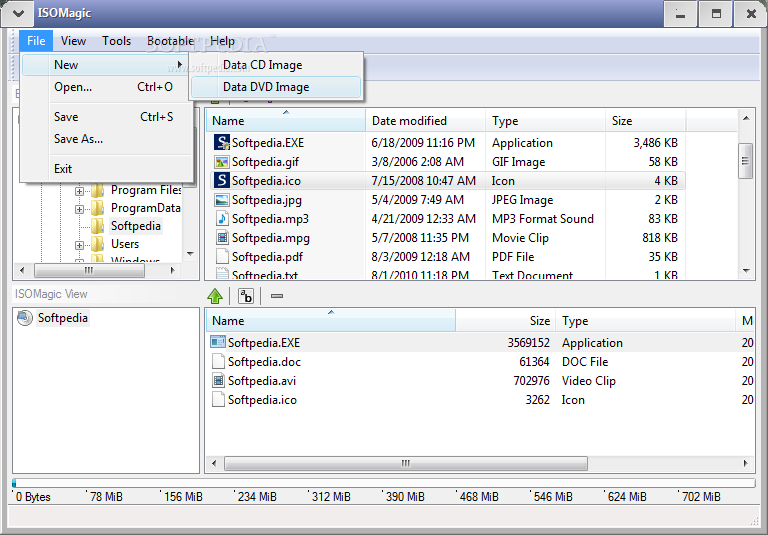
Task: Click folder tree scroll left arrow
Action: [x=22, y=270]
